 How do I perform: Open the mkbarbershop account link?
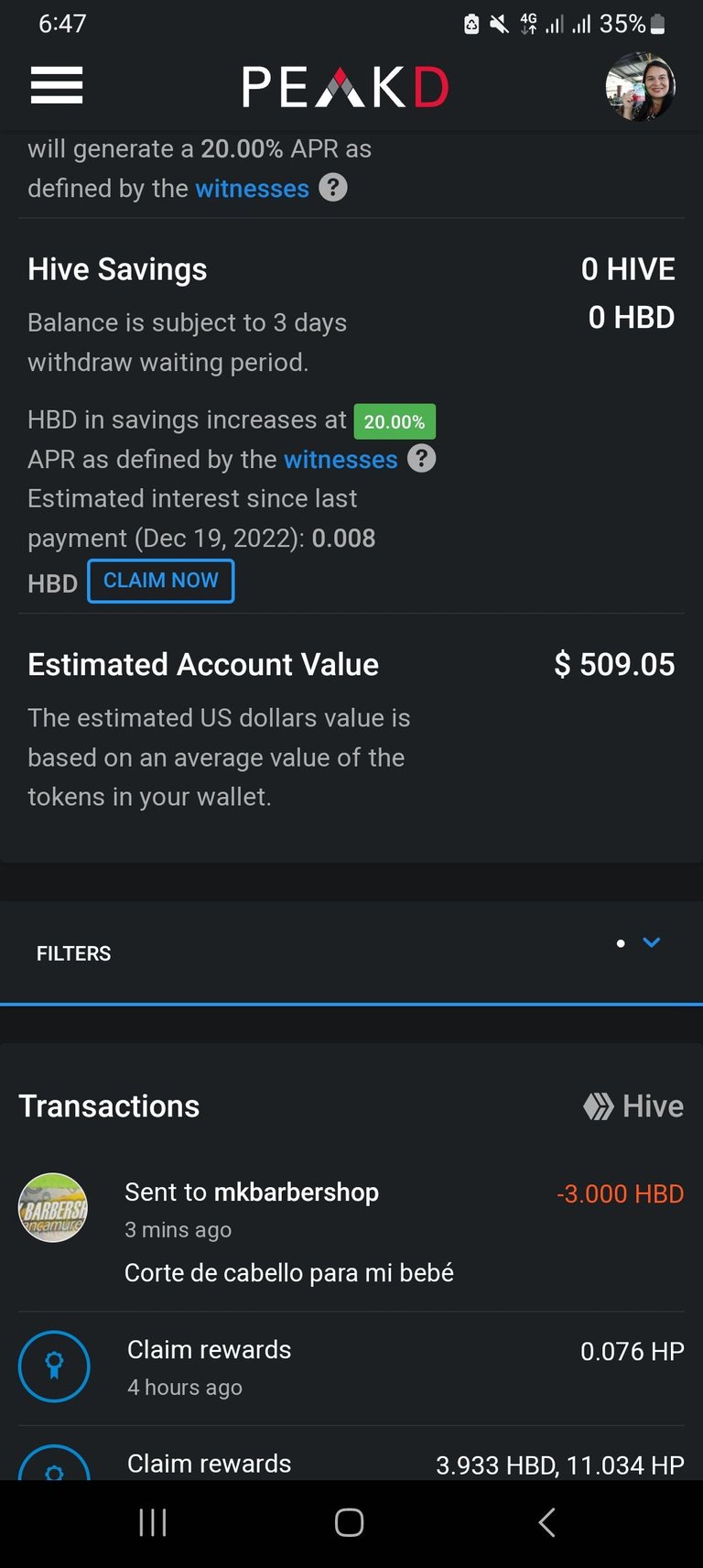point(297,1192)
